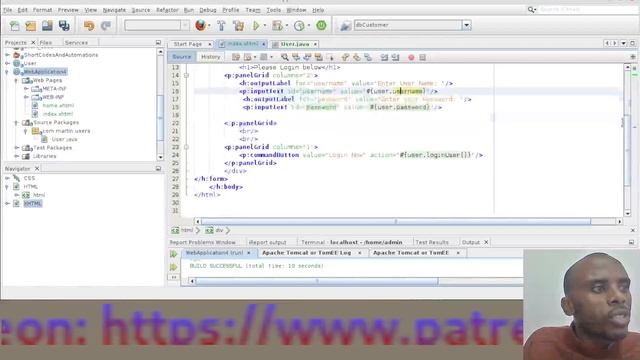Close the Output window tab
Viewport: 640px width, 360px height.
coord(486,242)
